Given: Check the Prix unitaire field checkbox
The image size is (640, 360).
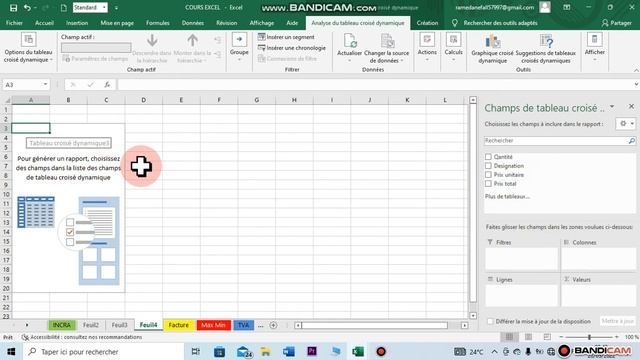Looking at the screenshot, I should 488,175.
